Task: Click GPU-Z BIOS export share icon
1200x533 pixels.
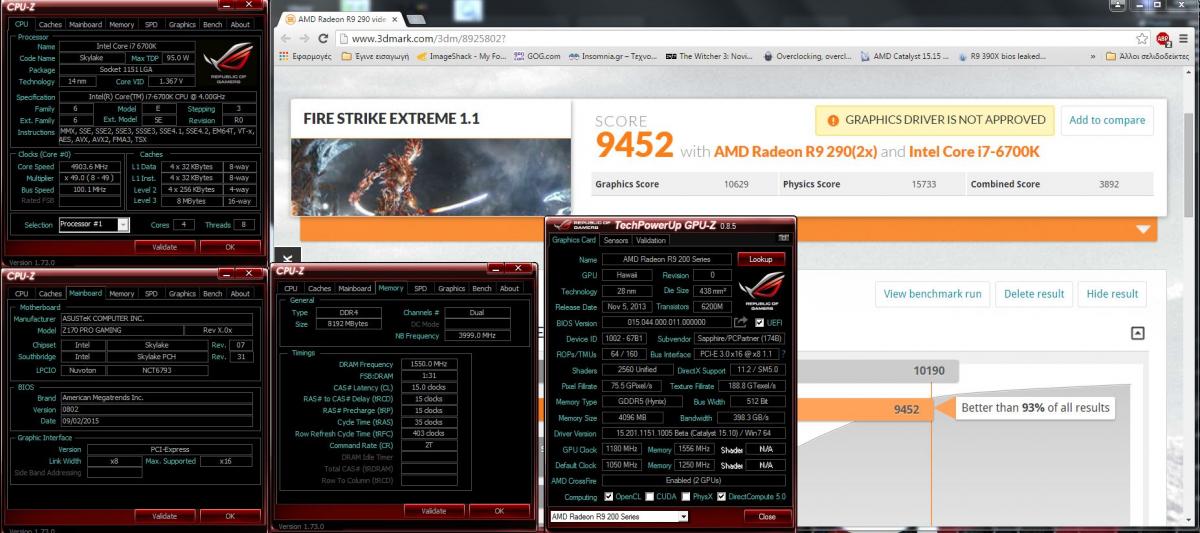Action: [740, 323]
